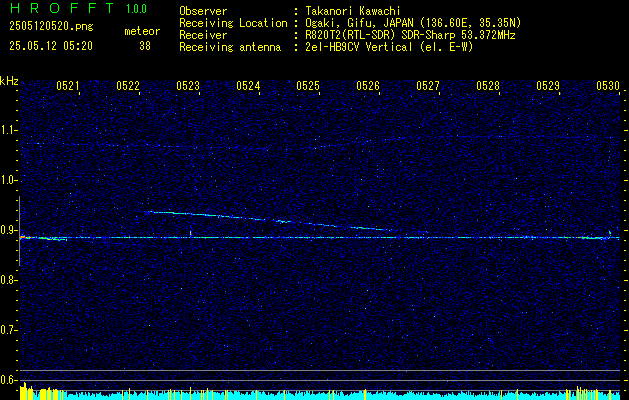Viewport: 629px width, 400px height.
Task: Click the 1.0 kHz axis label
Action: [8, 181]
